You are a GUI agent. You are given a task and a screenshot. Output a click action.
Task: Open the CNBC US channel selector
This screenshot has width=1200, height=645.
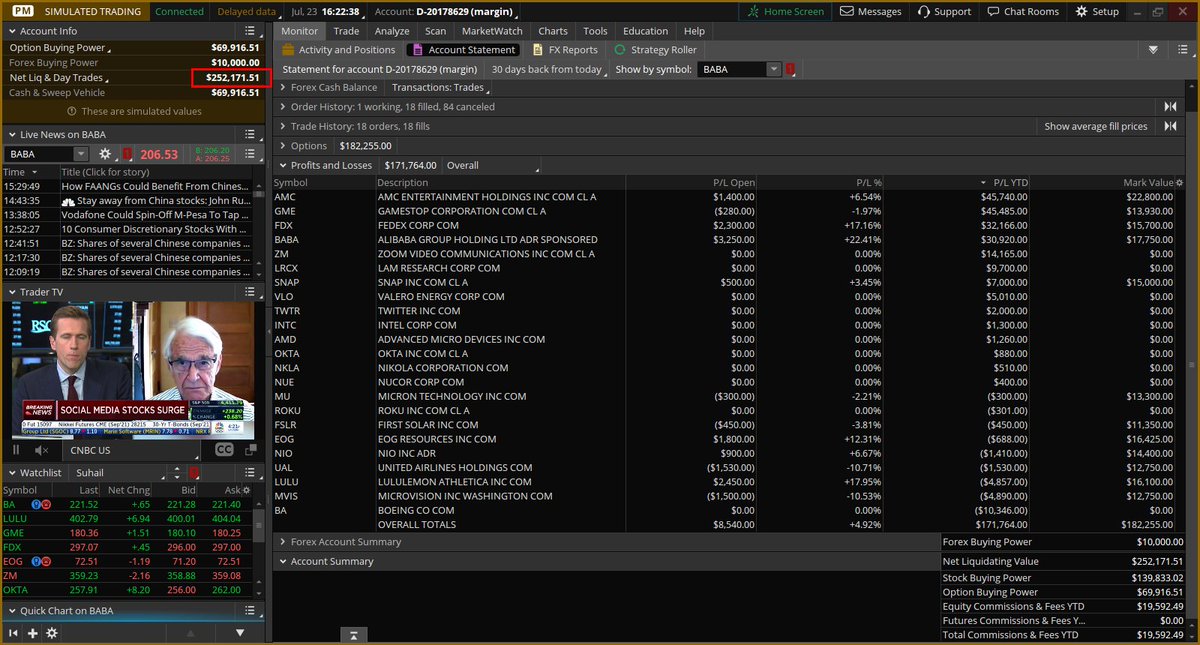pos(131,450)
